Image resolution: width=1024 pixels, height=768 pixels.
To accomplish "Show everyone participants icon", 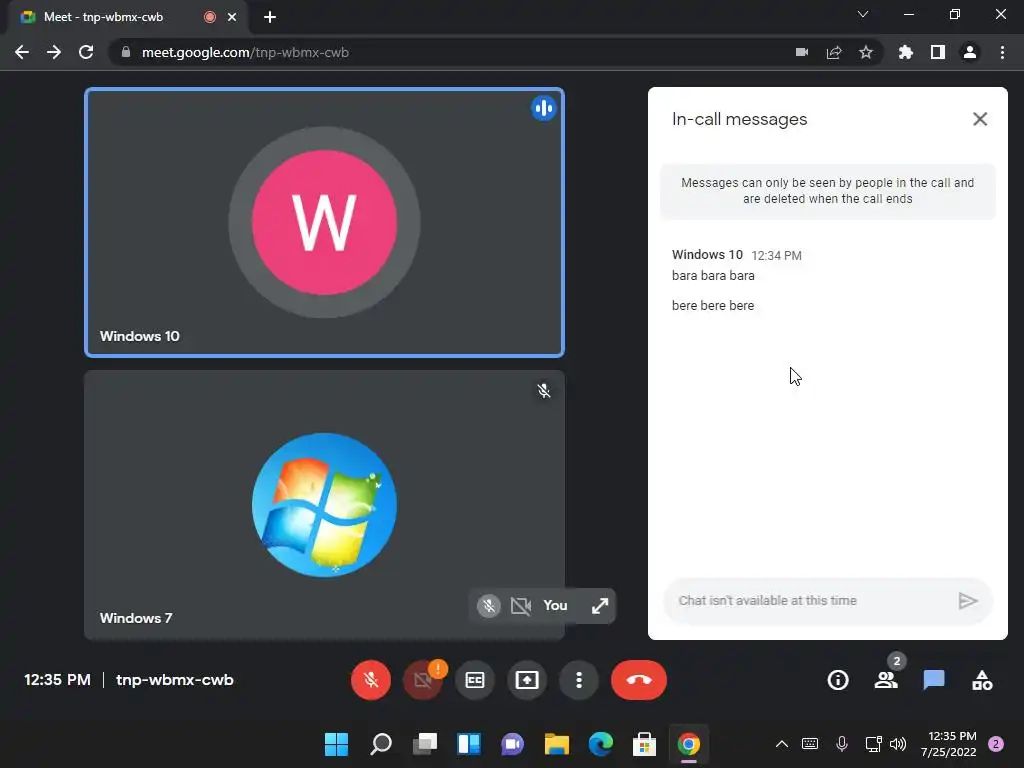I will tap(886, 680).
